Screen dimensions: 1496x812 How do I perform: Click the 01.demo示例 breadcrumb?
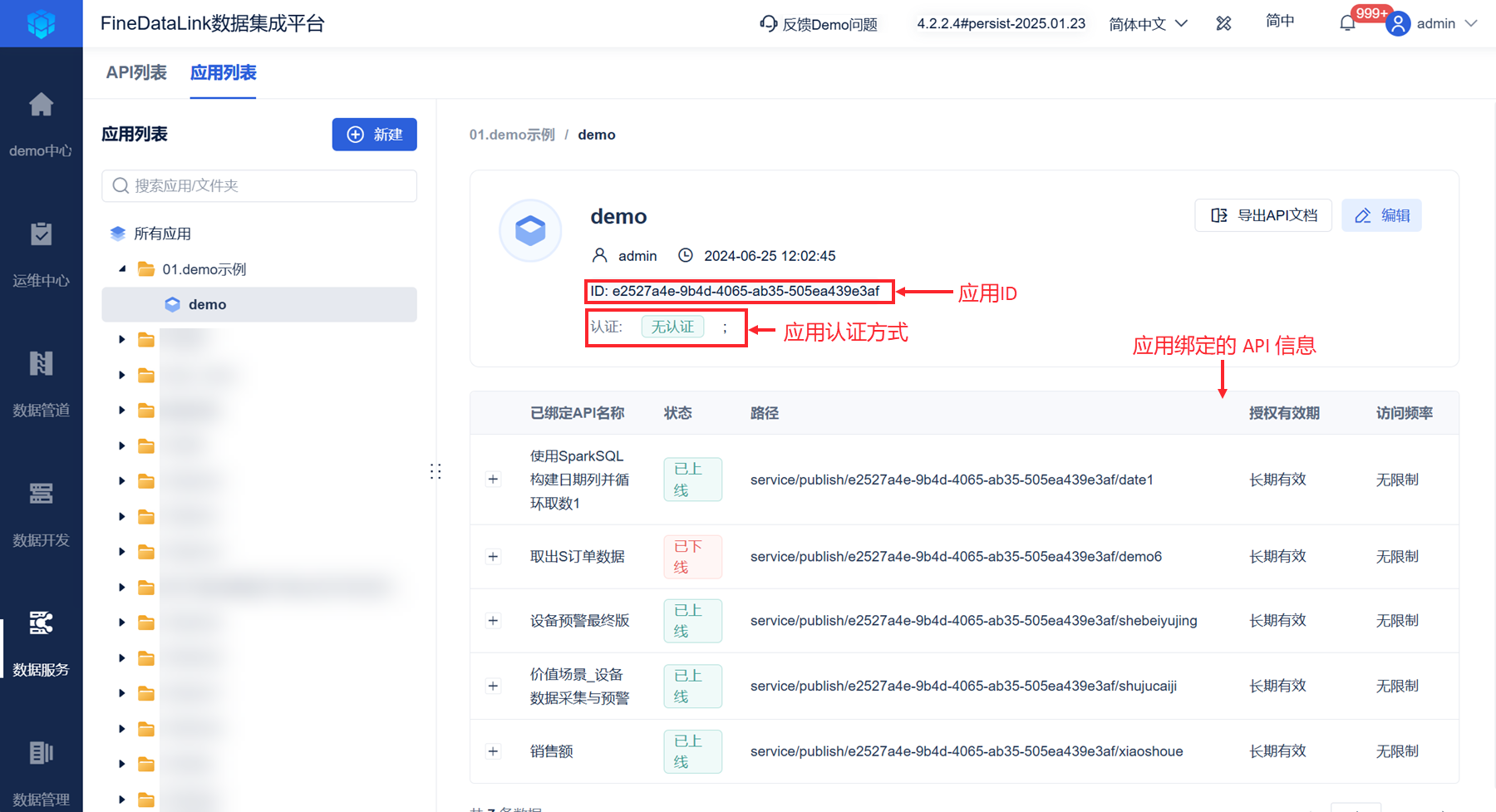coord(512,135)
